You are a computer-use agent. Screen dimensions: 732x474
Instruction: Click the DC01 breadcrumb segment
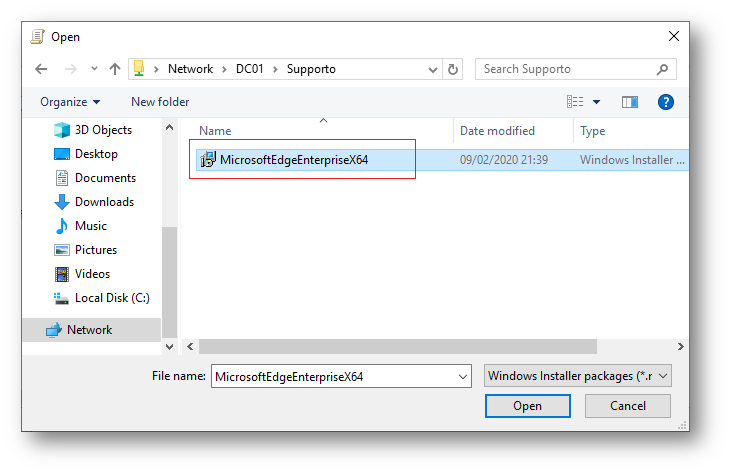click(250, 69)
